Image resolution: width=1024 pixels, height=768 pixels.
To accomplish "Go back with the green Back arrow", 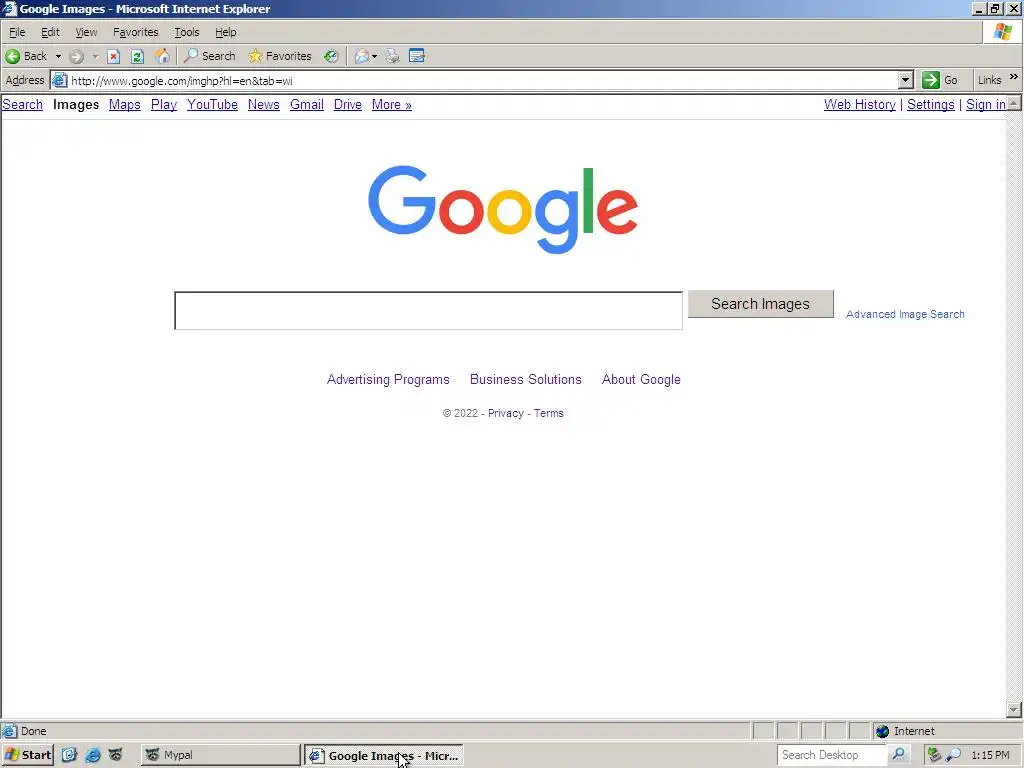I will (26, 56).
